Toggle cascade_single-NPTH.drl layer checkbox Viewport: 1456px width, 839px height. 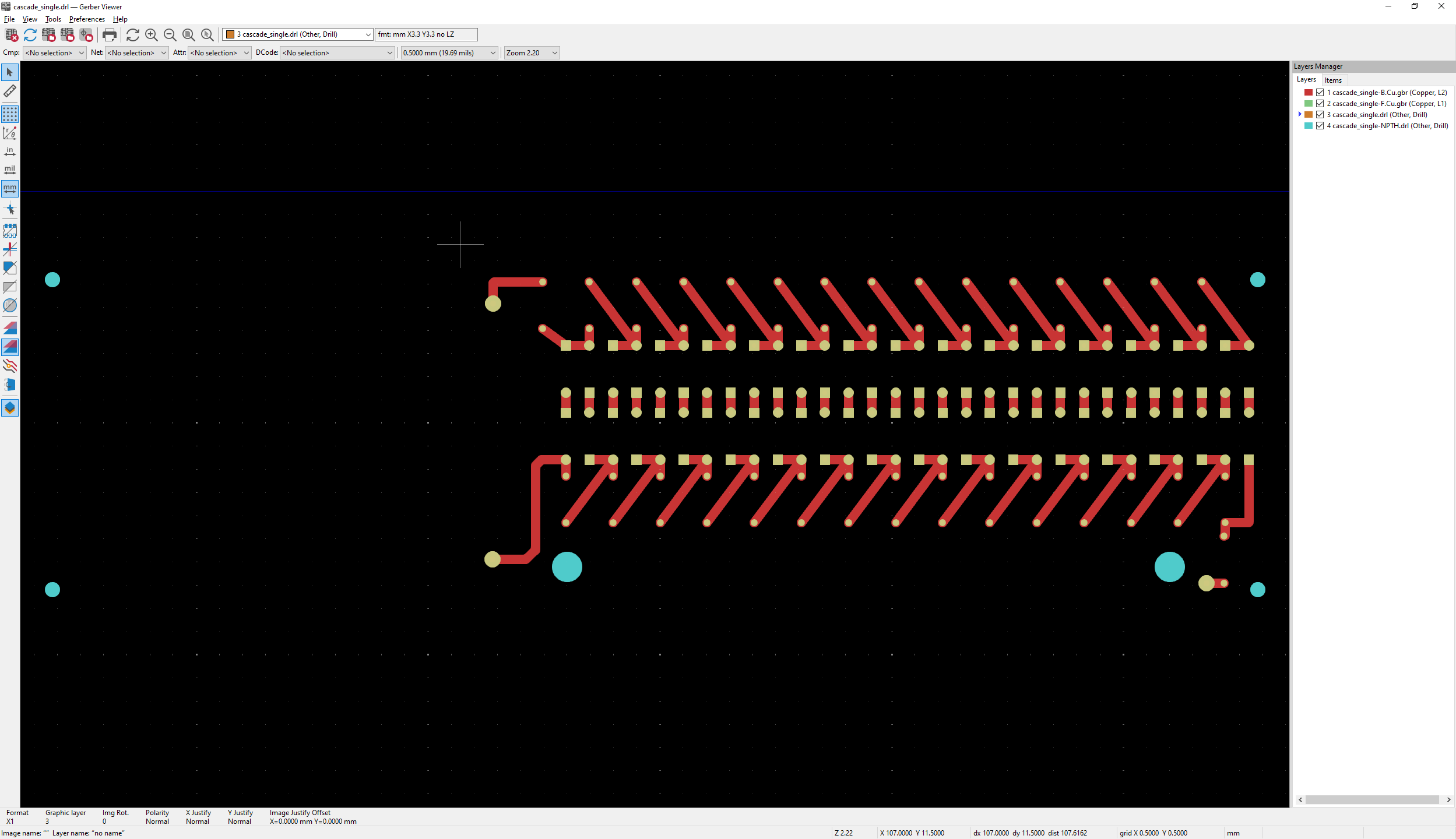[1320, 126]
